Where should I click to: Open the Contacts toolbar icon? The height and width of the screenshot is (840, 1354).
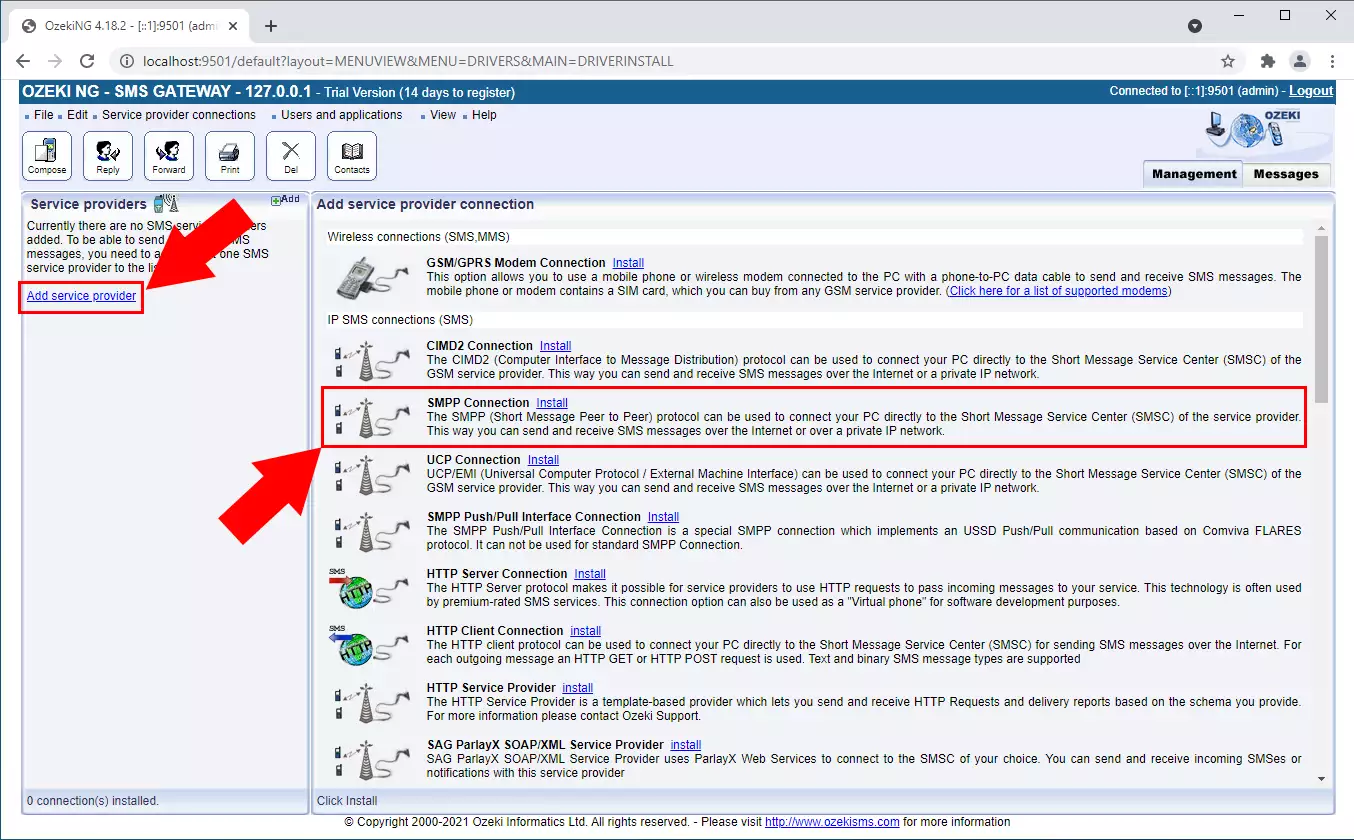click(x=352, y=156)
